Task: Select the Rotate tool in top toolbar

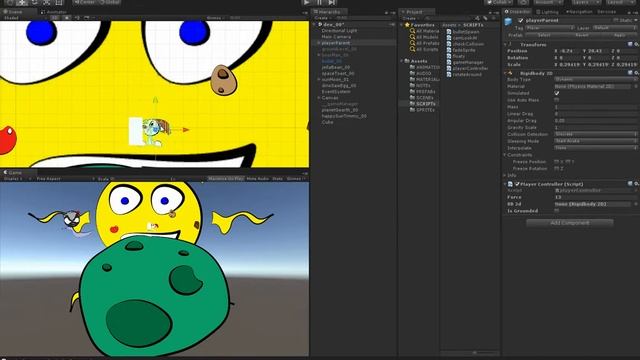Action: point(34,2)
